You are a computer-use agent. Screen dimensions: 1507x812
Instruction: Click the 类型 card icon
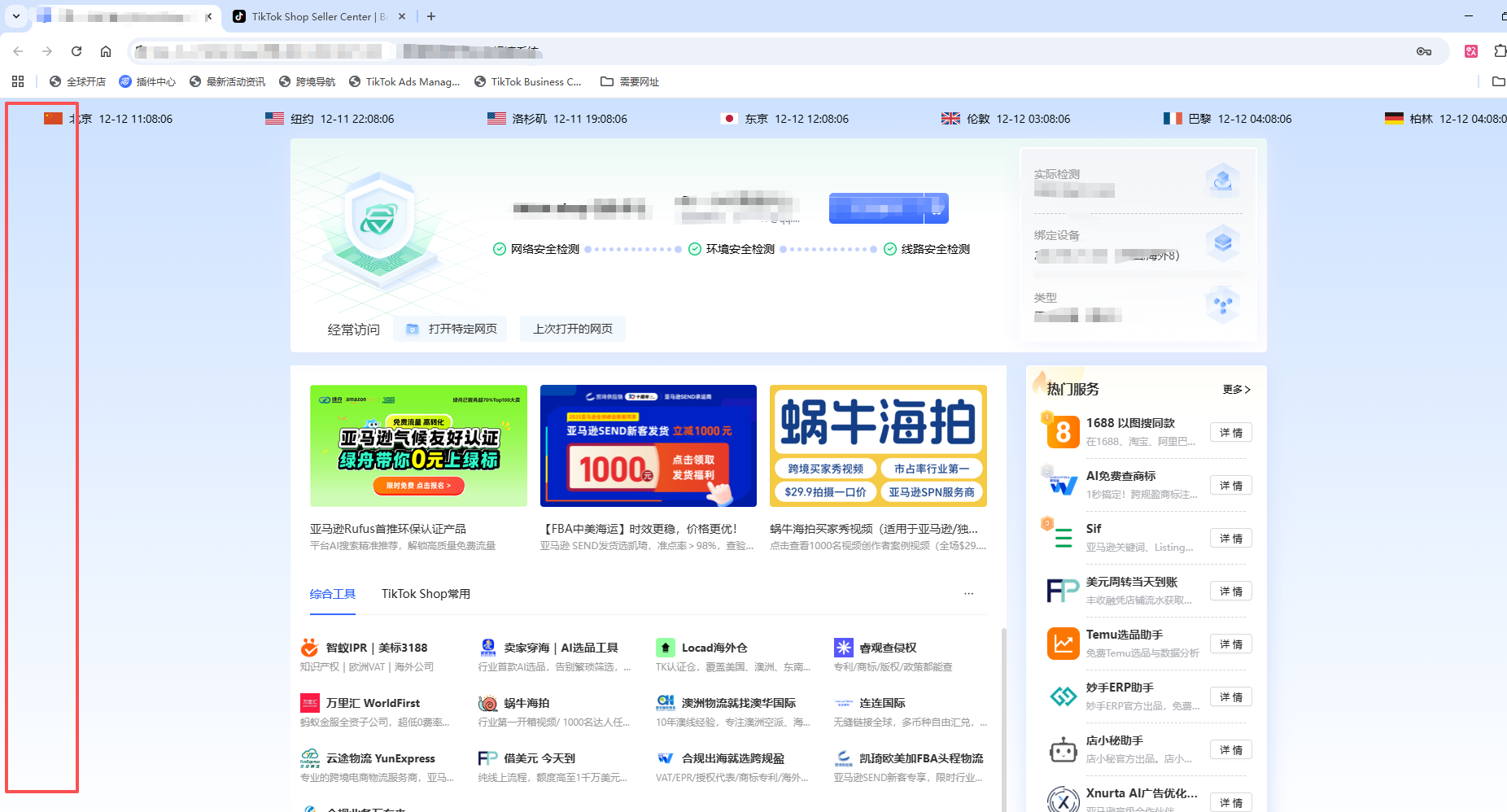tap(1222, 305)
